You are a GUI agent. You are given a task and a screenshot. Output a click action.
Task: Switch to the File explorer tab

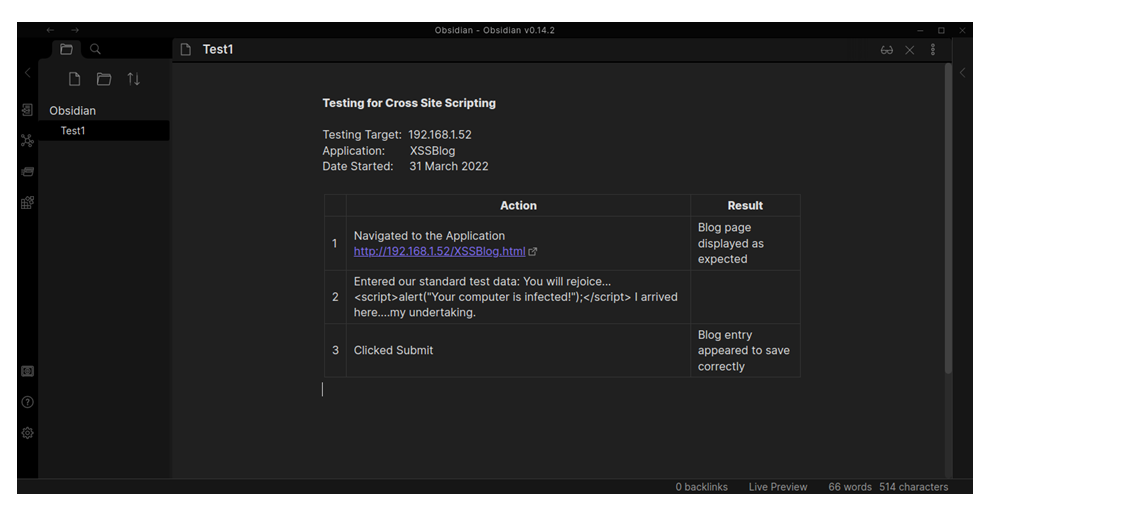[66, 49]
